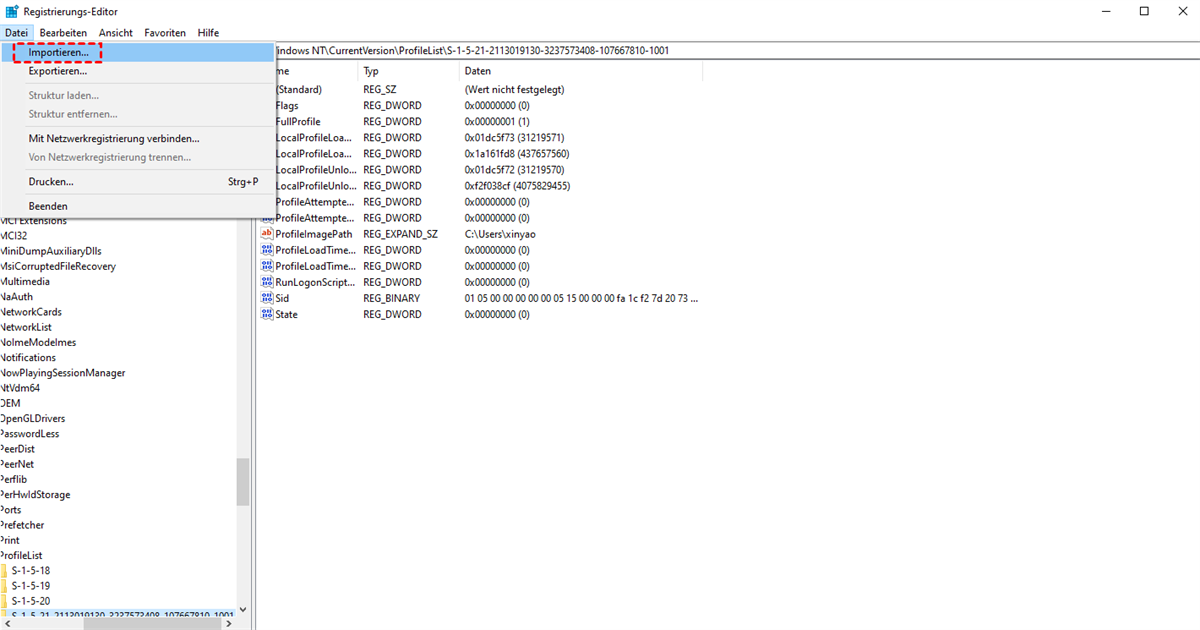The height and width of the screenshot is (630, 1200).
Task: Open the Bearbeiten menu
Action: pyautogui.click(x=63, y=33)
